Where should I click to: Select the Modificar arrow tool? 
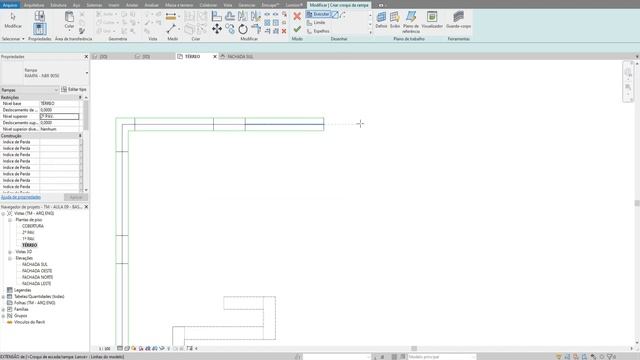tap(13, 19)
